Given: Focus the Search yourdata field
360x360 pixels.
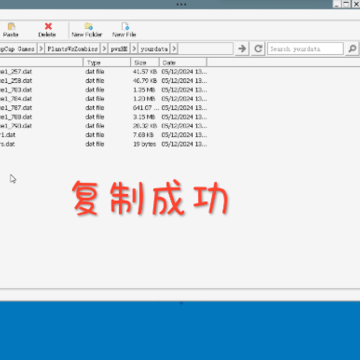Looking at the screenshot, I should coord(305,49).
